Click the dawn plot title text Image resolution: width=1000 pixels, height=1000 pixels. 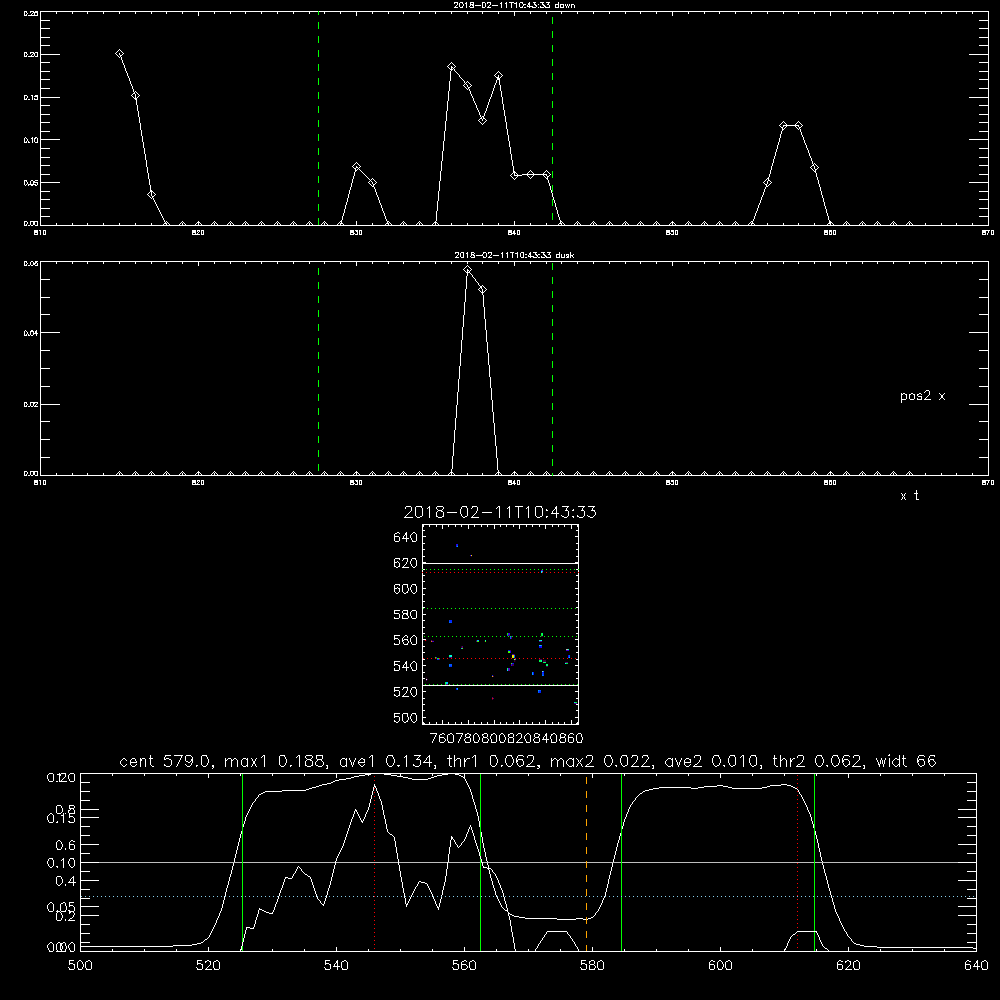(514, 5)
